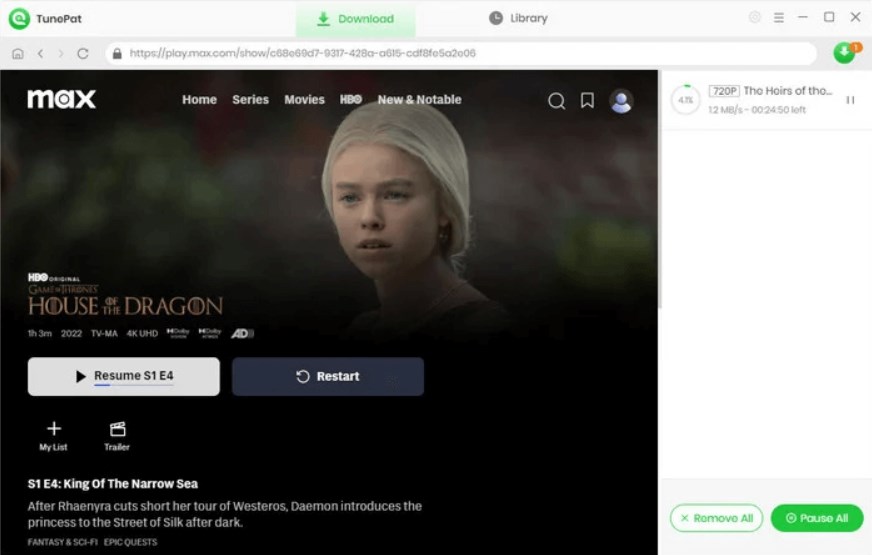Open the Max search icon
This screenshot has height=555, width=872.
pos(556,101)
